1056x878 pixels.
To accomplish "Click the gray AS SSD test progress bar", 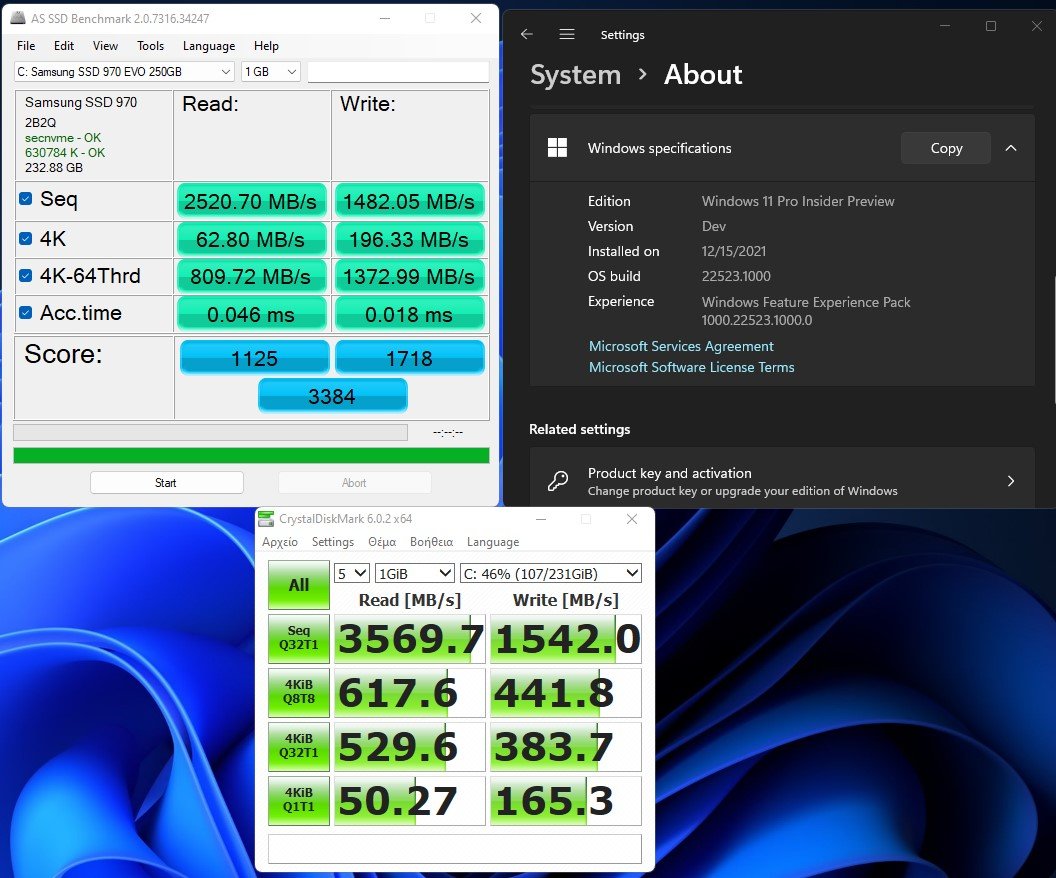I will point(210,432).
